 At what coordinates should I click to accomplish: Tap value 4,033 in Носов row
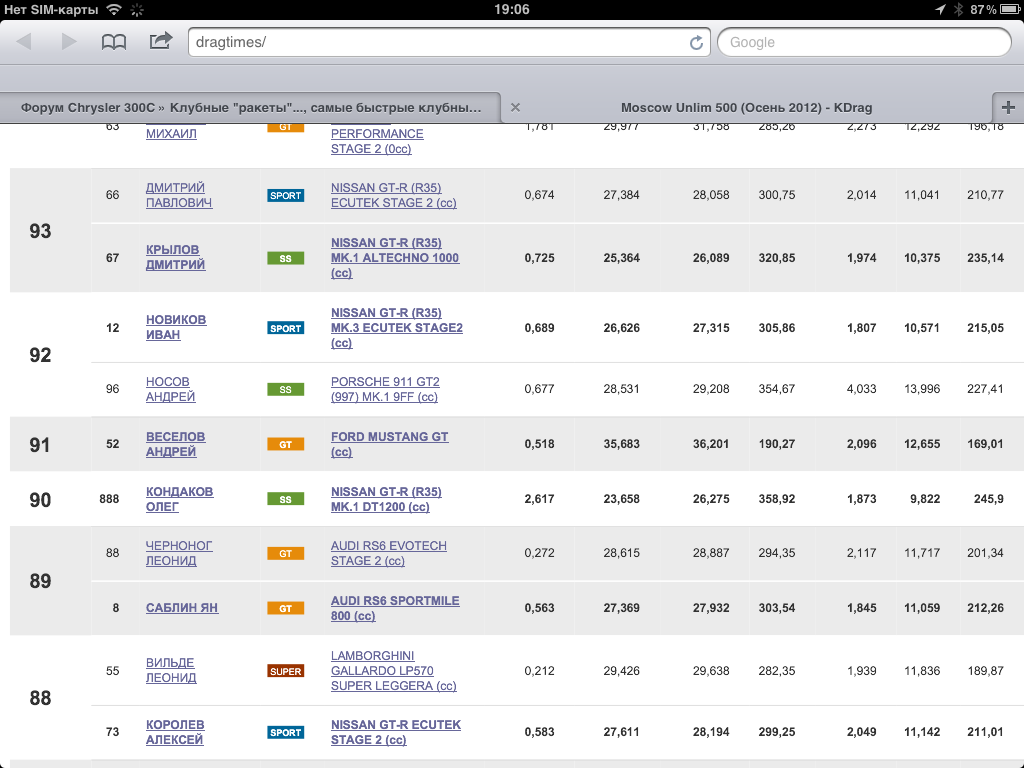[861, 389]
